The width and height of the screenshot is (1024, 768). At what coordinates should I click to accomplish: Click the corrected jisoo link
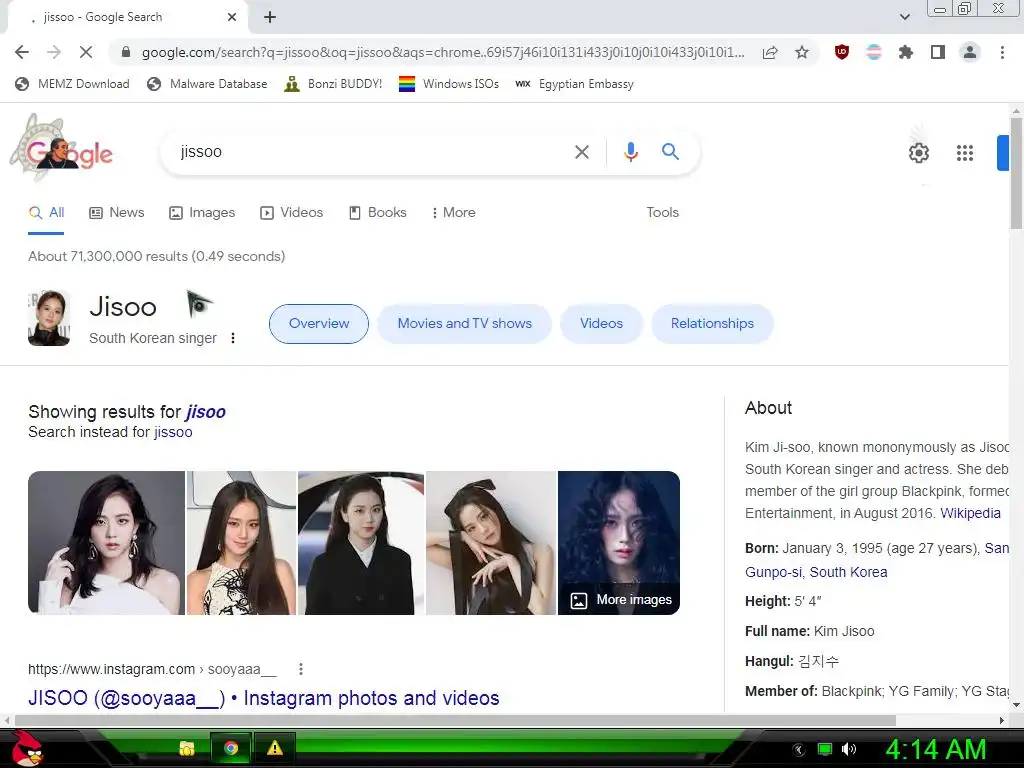(x=206, y=412)
